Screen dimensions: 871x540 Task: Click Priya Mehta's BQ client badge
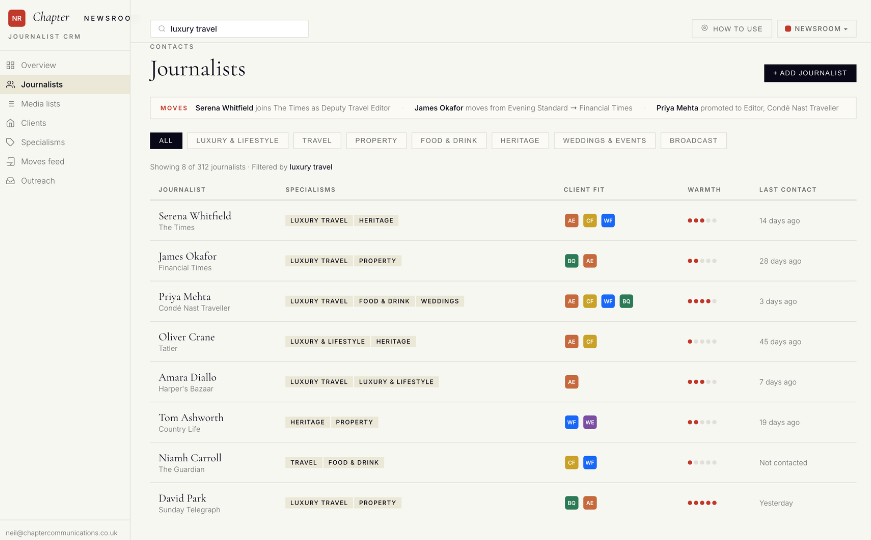click(x=626, y=301)
